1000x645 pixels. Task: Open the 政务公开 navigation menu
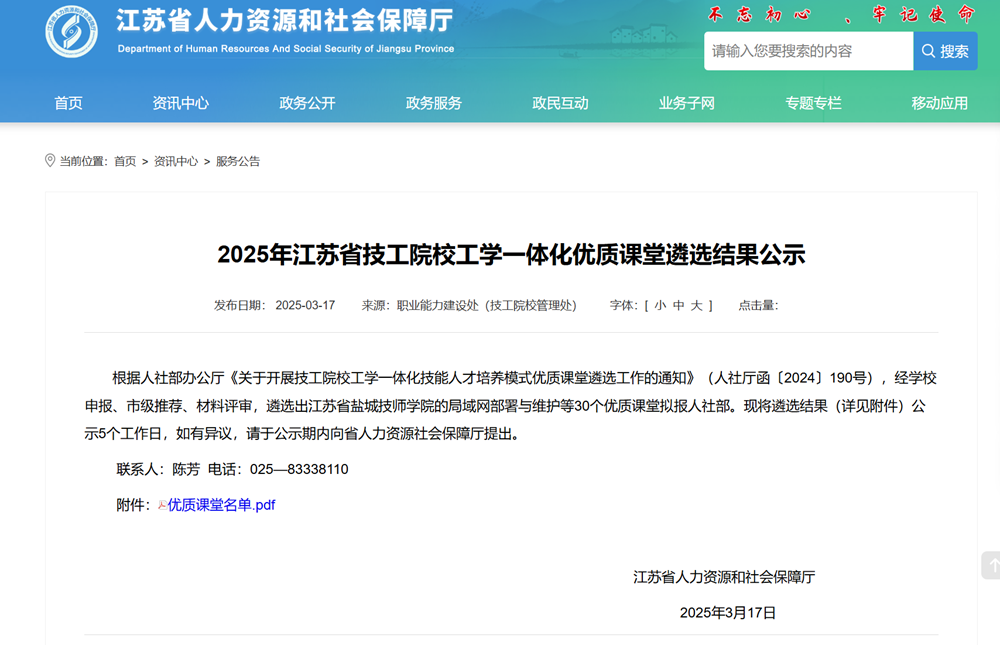point(307,103)
